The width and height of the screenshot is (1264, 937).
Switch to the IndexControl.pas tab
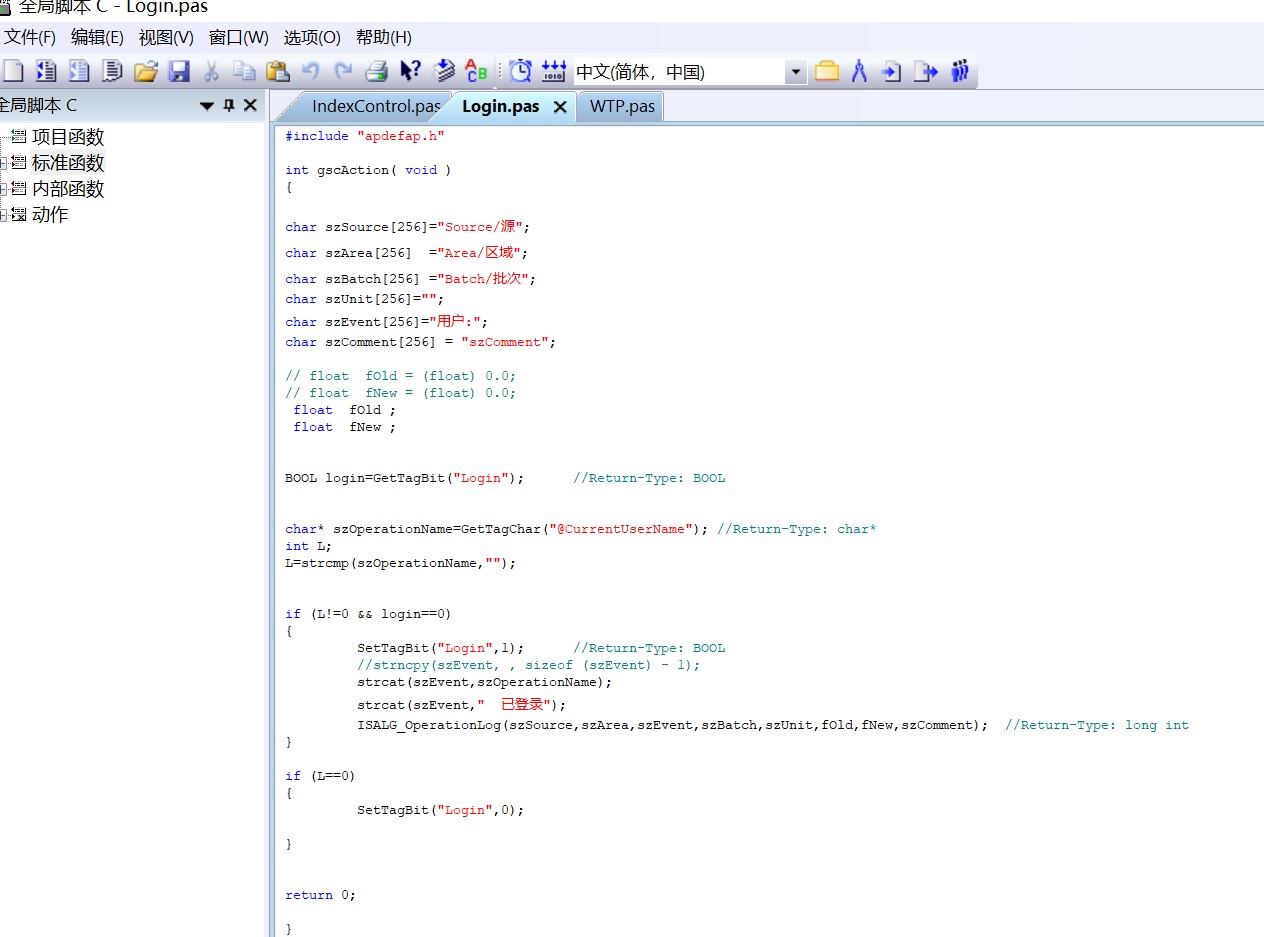coord(375,106)
